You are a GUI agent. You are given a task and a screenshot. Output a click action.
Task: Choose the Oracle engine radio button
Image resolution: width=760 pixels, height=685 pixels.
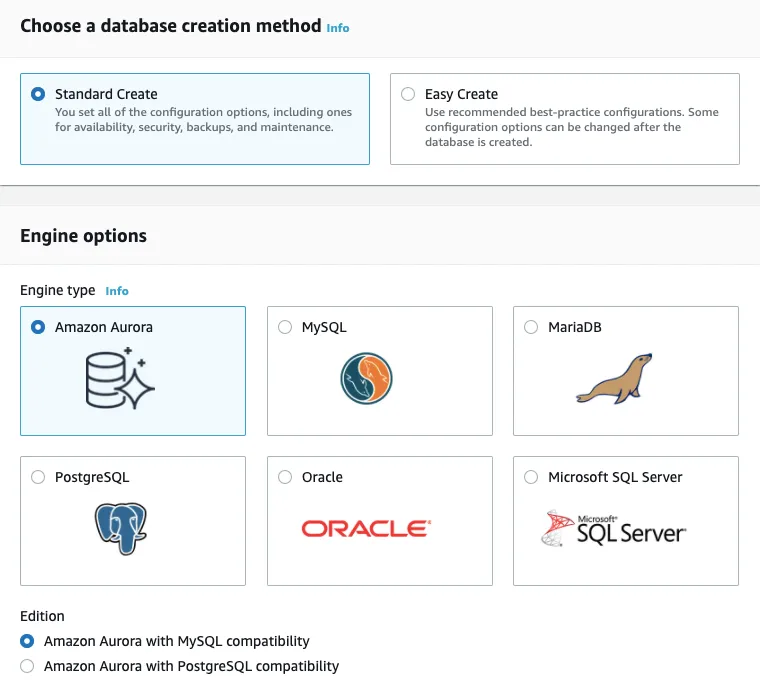tap(285, 477)
